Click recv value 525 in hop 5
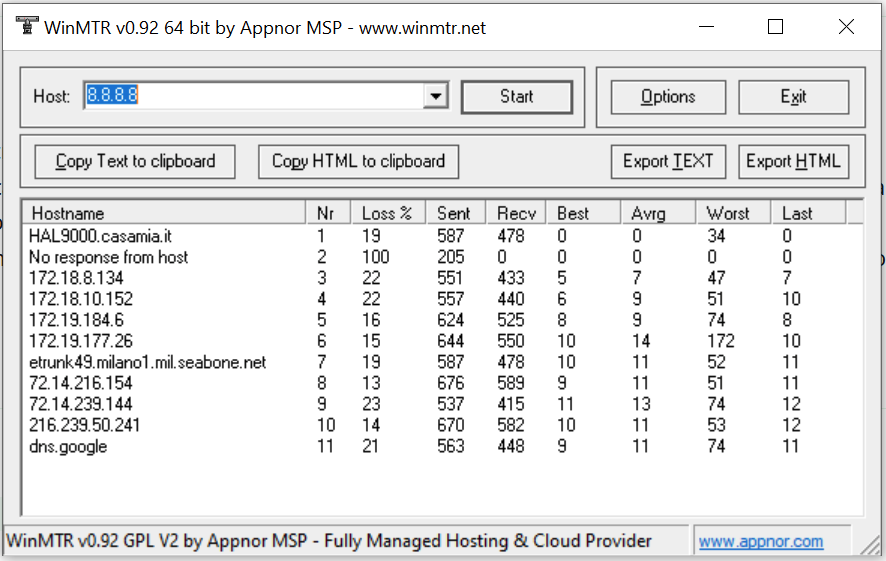The width and height of the screenshot is (886, 561). (511, 320)
